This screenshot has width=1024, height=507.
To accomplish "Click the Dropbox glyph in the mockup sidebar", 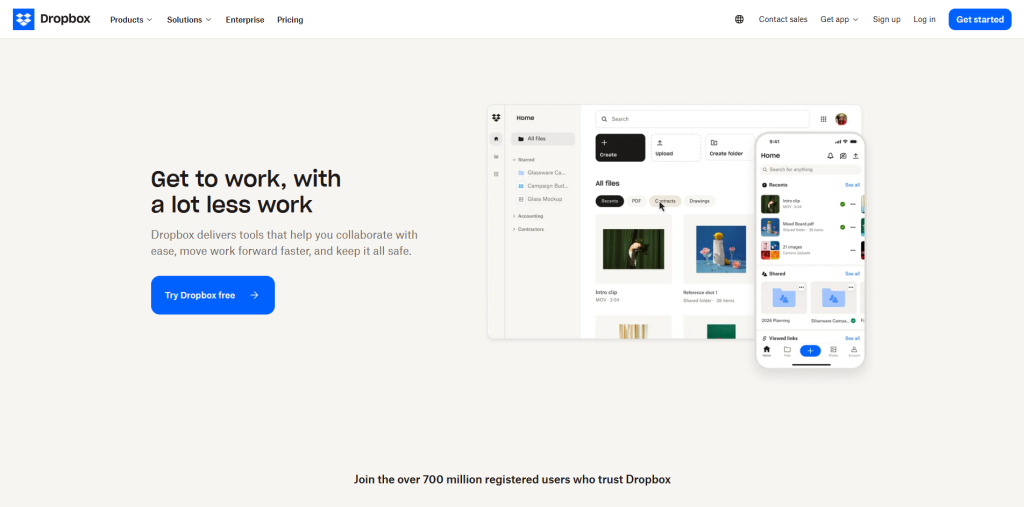I will [x=496, y=118].
